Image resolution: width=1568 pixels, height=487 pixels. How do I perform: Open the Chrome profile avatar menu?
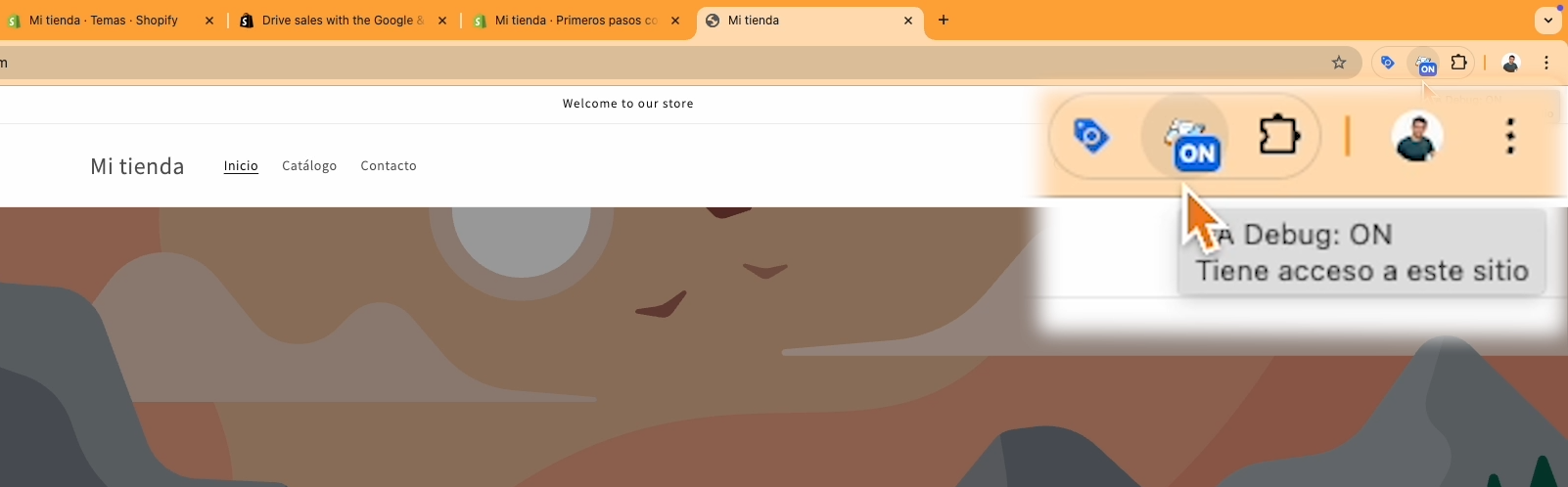pyautogui.click(x=1511, y=63)
